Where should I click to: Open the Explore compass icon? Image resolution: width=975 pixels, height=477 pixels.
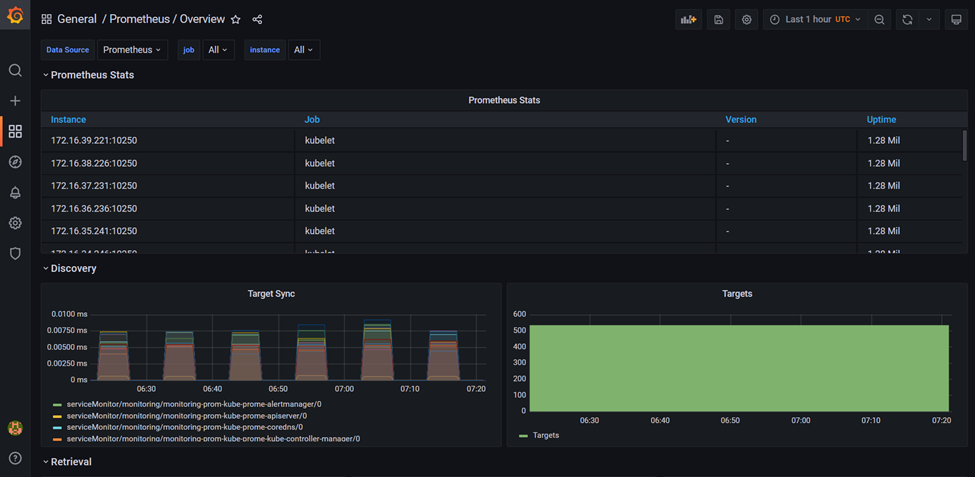tap(15, 162)
